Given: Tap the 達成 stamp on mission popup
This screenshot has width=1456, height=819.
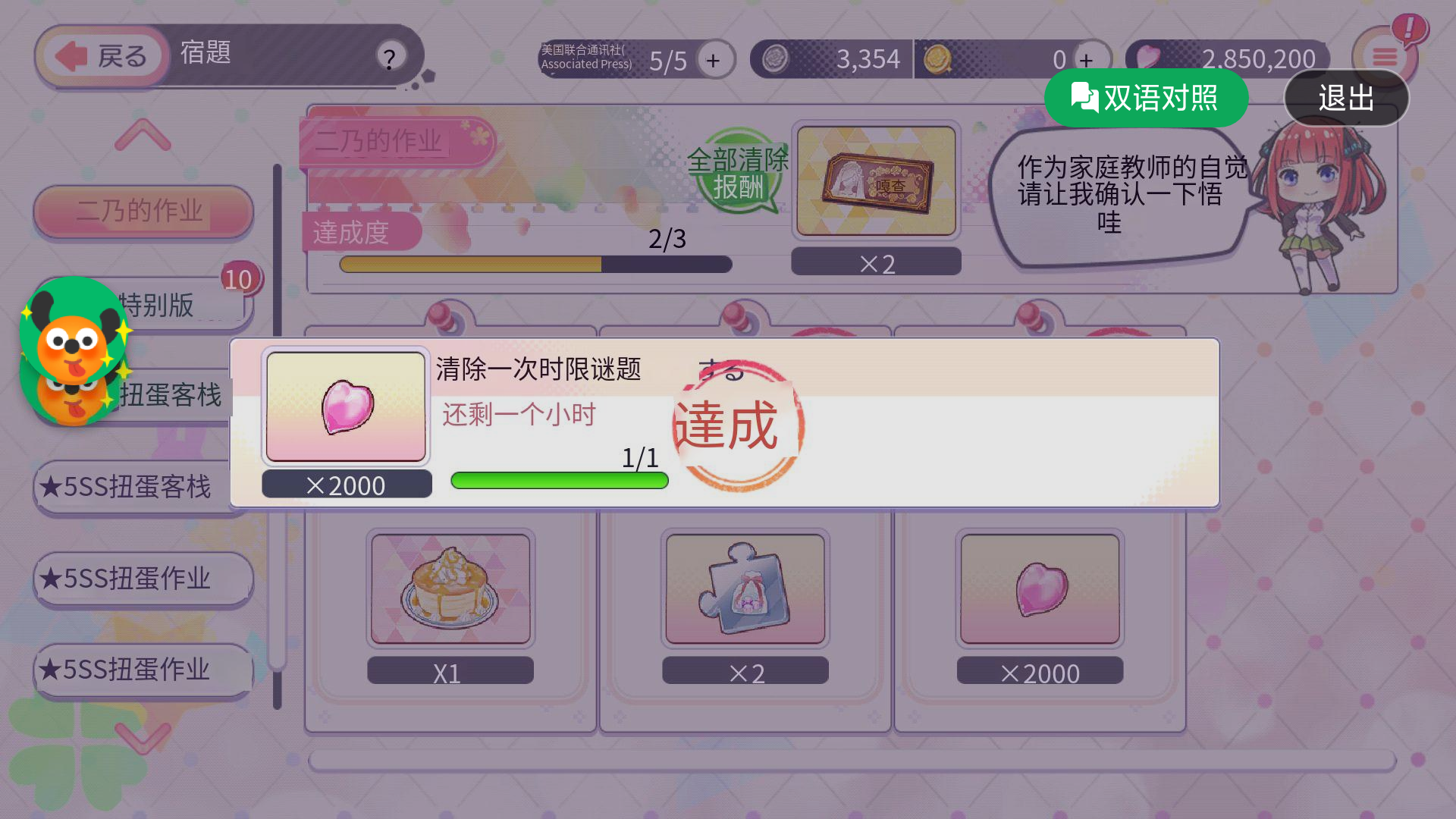Looking at the screenshot, I should click(x=737, y=425).
